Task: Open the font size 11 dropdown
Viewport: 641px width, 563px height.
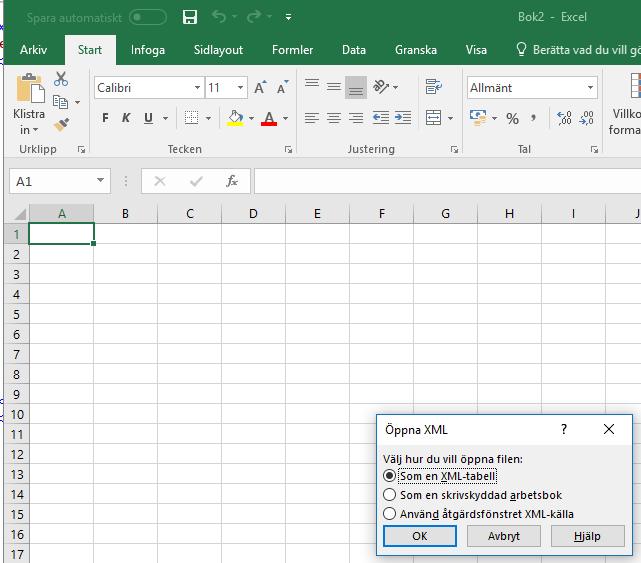Action: (240, 87)
